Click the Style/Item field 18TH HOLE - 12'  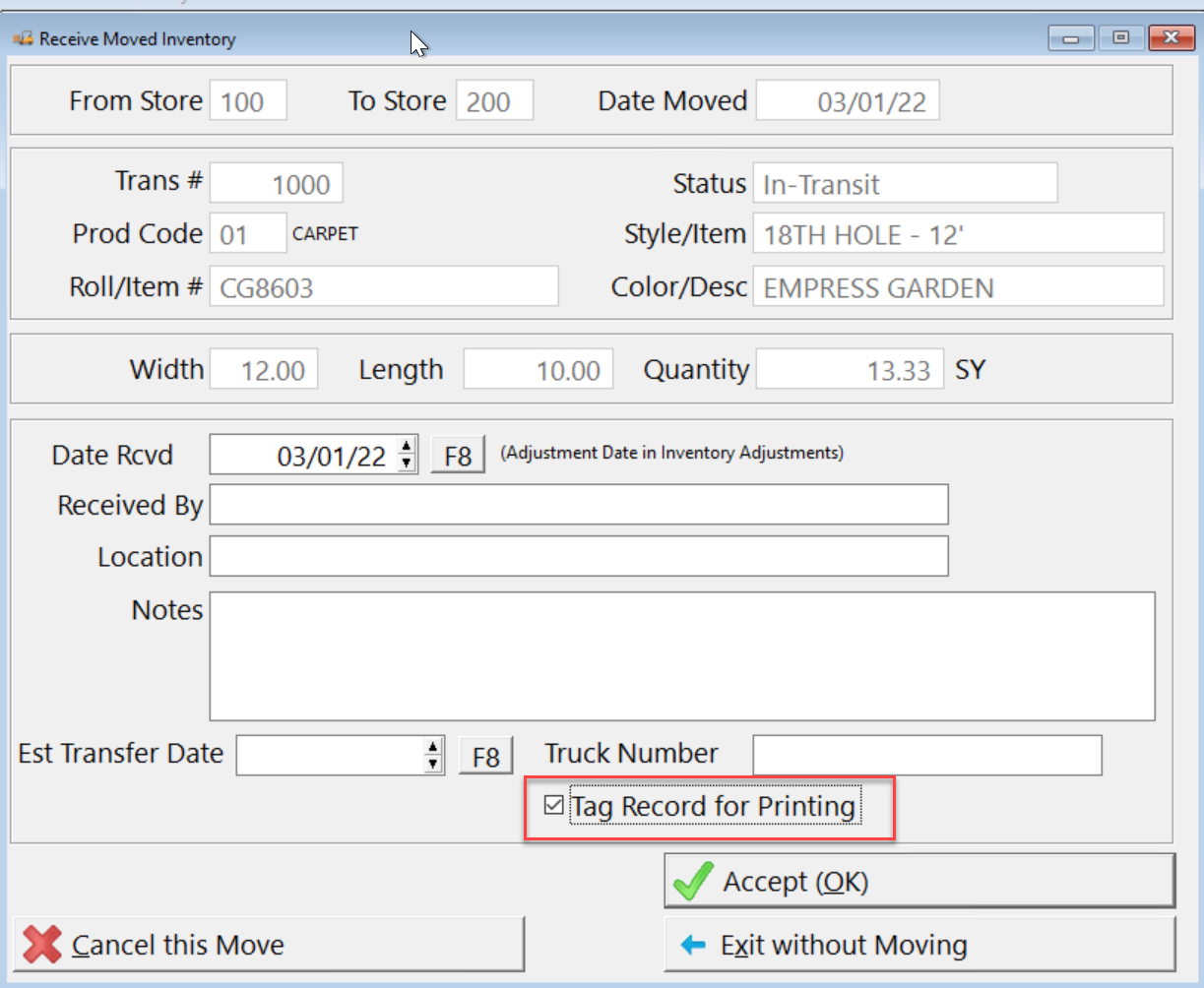pyautogui.click(x=959, y=234)
